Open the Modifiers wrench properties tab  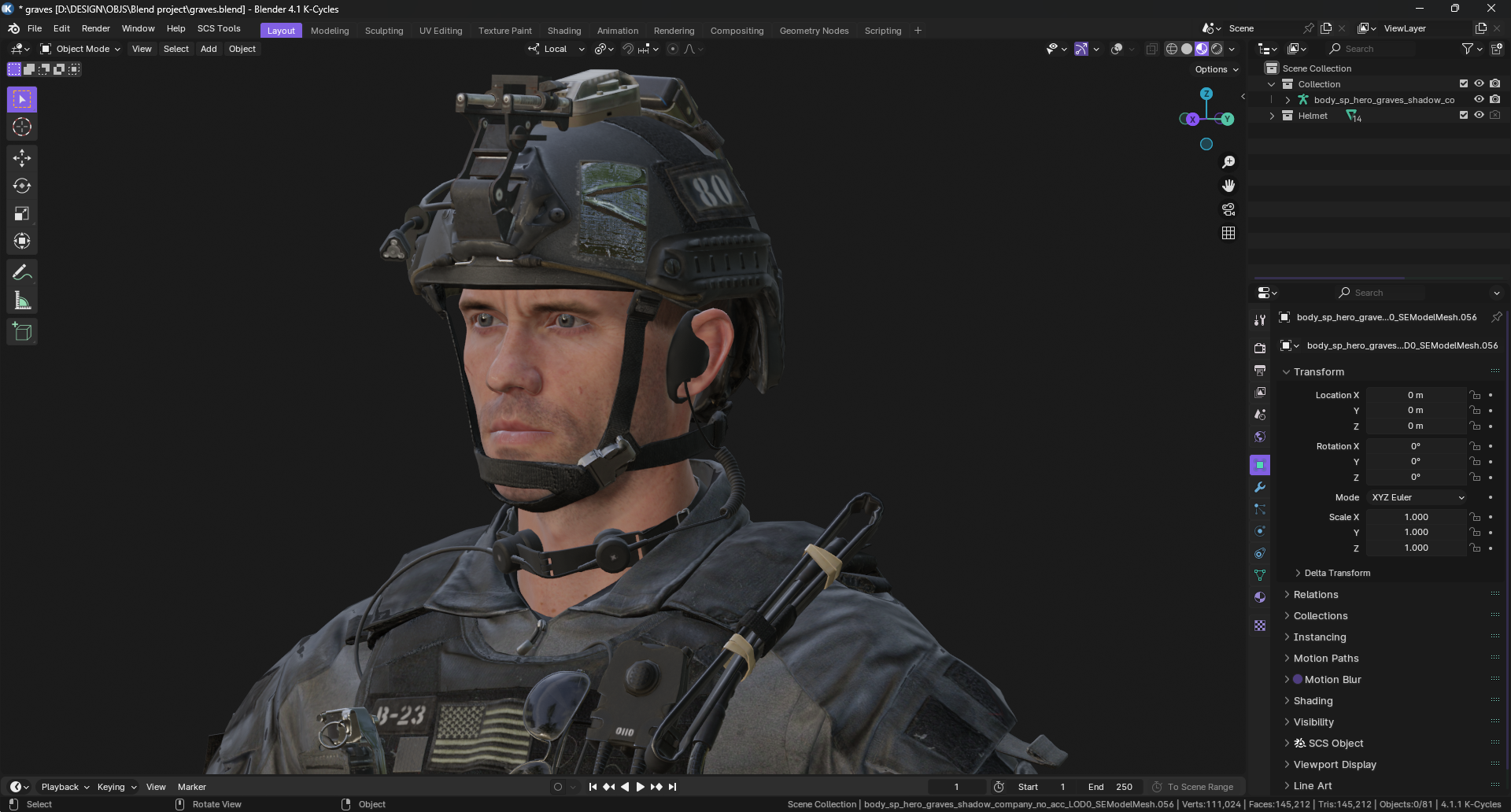(x=1260, y=487)
